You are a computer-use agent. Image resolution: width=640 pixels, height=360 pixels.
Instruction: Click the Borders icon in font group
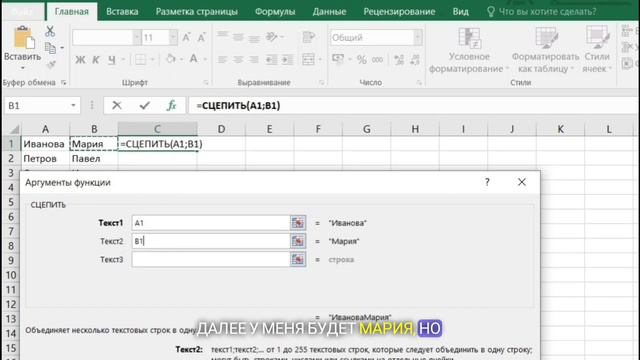[x=140, y=60]
